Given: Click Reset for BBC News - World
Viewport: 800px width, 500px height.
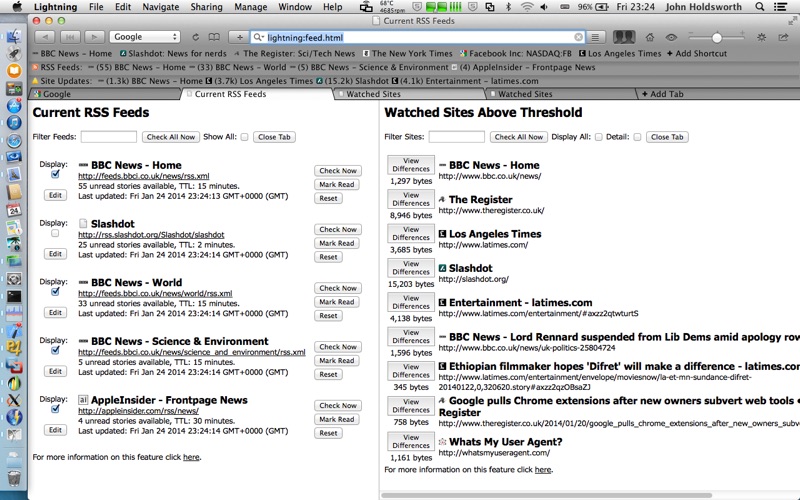Looking at the screenshot, I should [x=328, y=316].
